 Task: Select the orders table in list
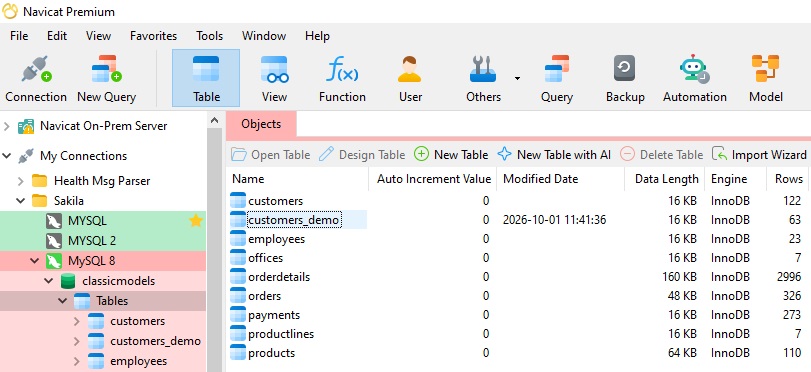coord(264,296)
